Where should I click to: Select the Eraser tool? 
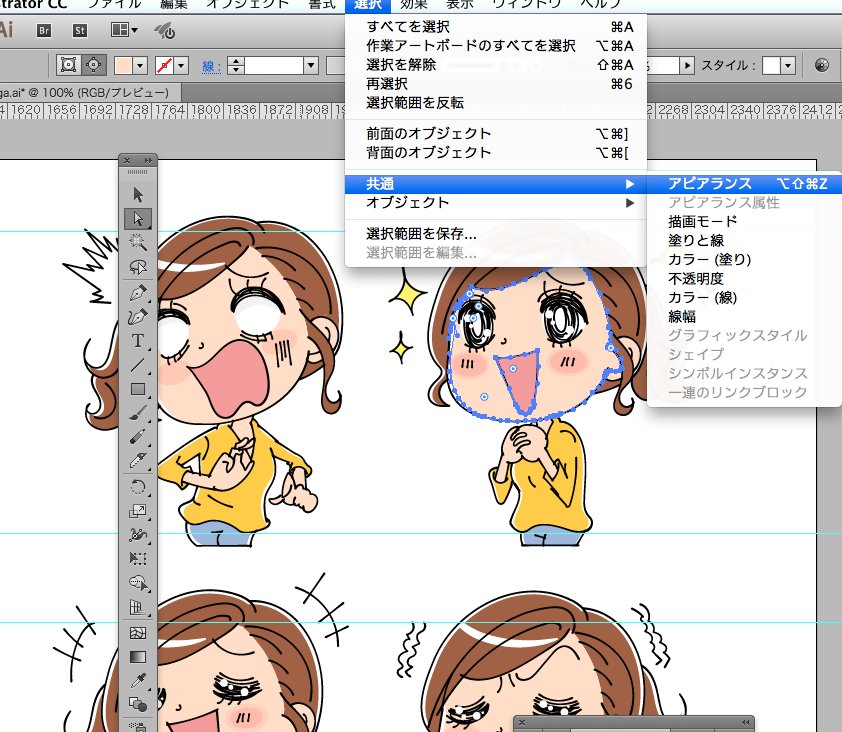[x=138, y=461]
